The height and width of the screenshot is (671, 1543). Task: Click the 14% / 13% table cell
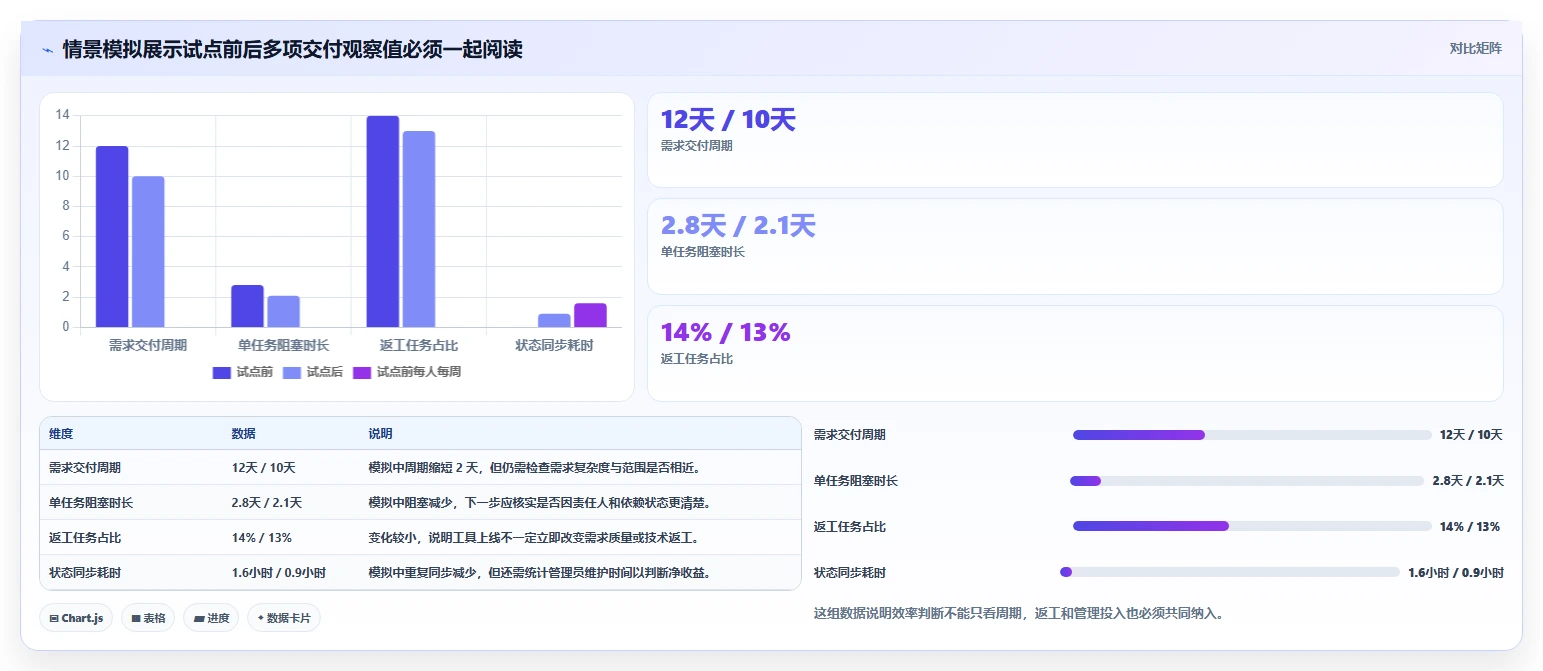(262, 538)
